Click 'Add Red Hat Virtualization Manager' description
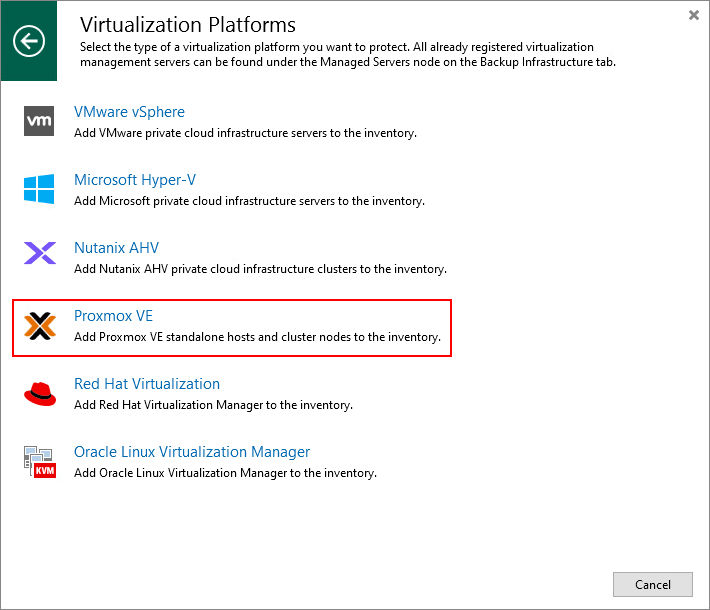Screen dimensions: 710x610 pos(213,405)
